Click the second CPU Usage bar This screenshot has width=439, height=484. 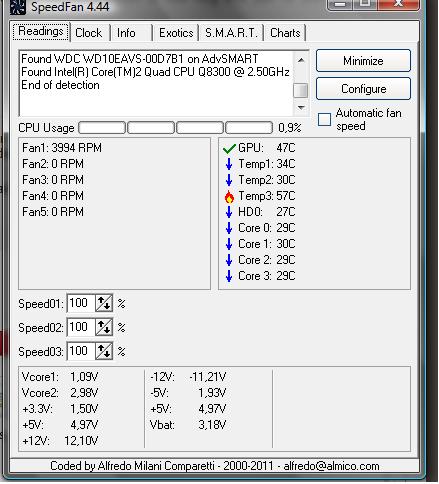click(x=151, y=128)
